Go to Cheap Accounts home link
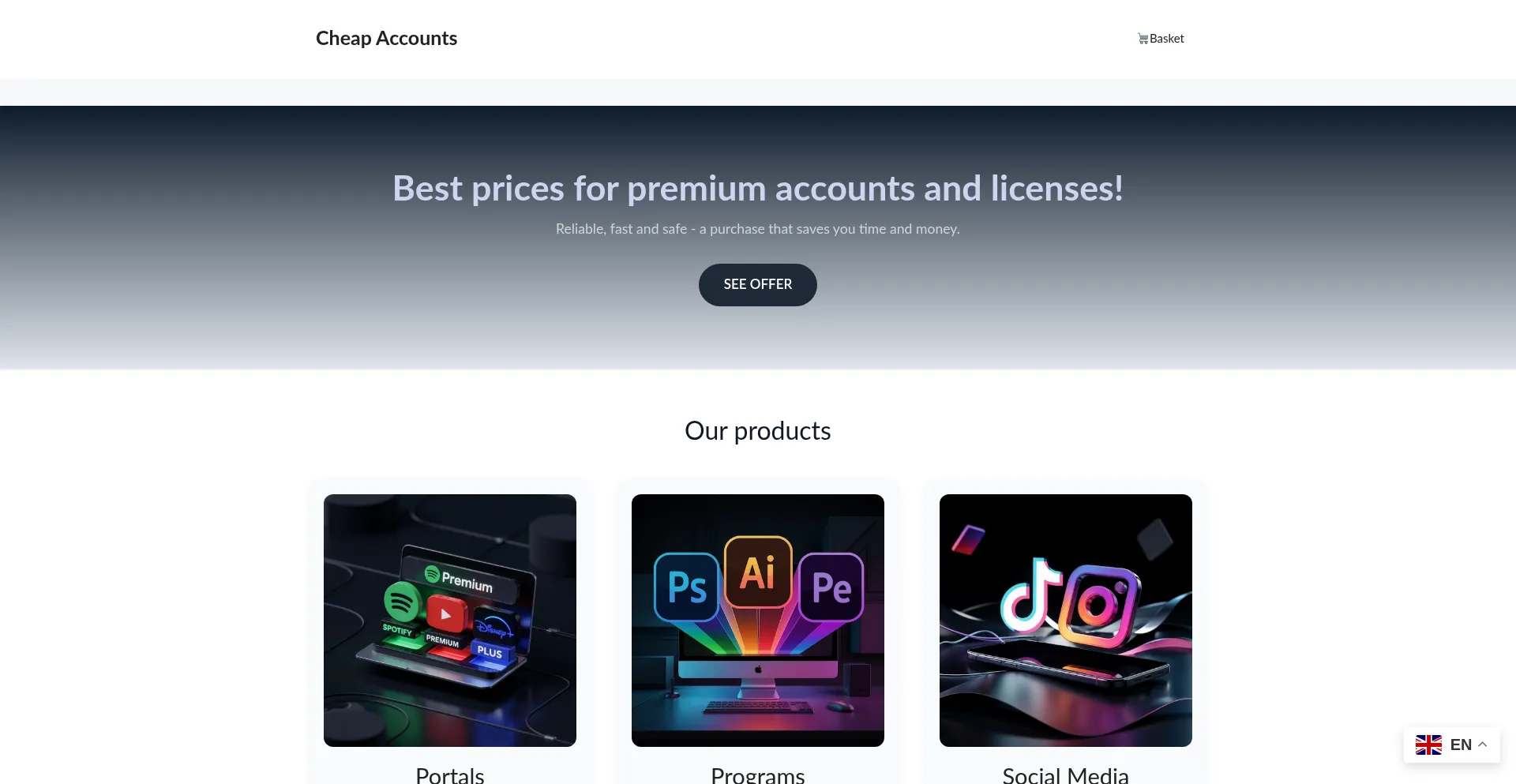The image size is (1516, 784). [x=386, y=39]
